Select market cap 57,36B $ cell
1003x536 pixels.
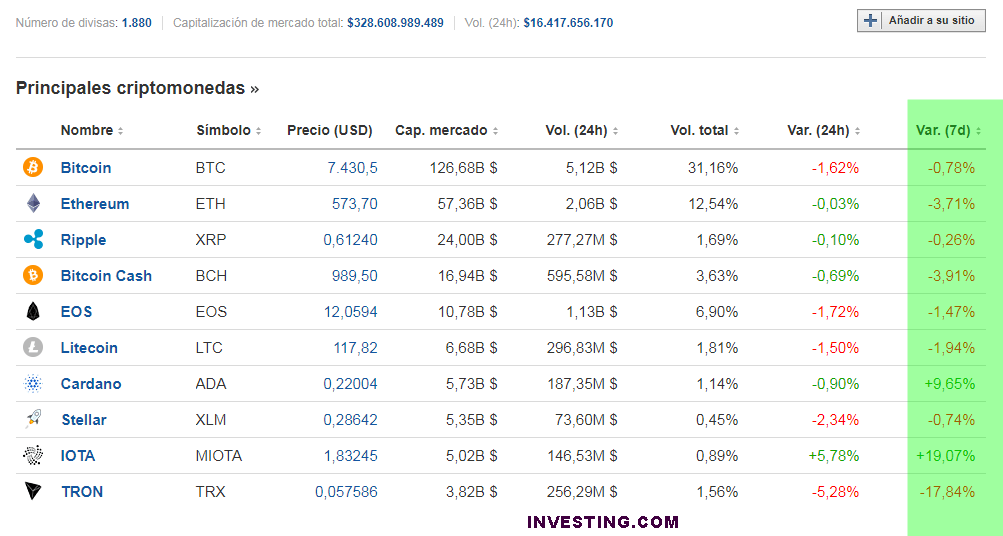point(467,203)
